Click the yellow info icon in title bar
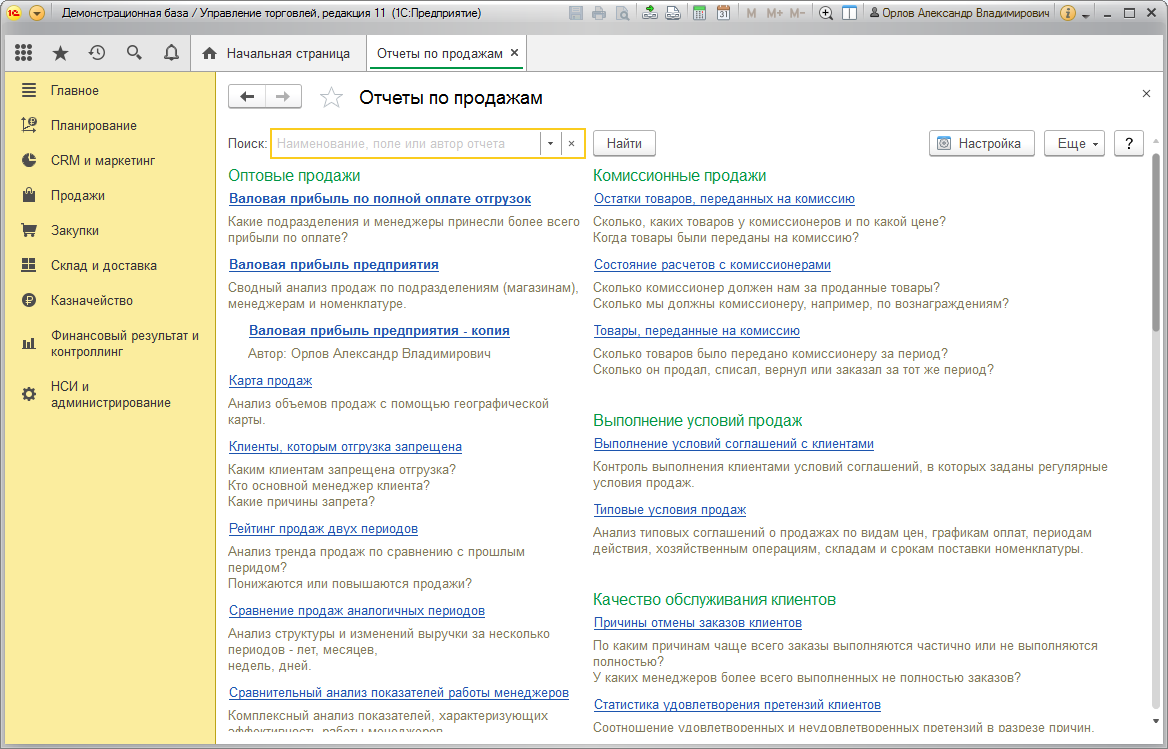This screenshot has height=749, width=1168. (x=1067, y=13)
